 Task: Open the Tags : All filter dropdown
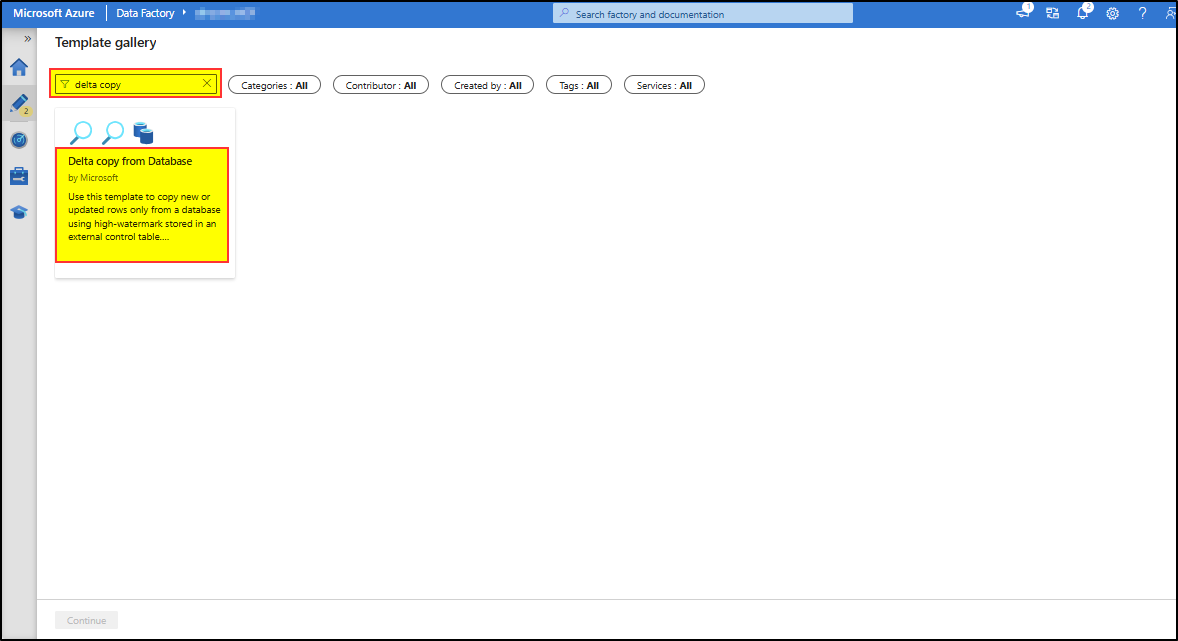[578, 85]
